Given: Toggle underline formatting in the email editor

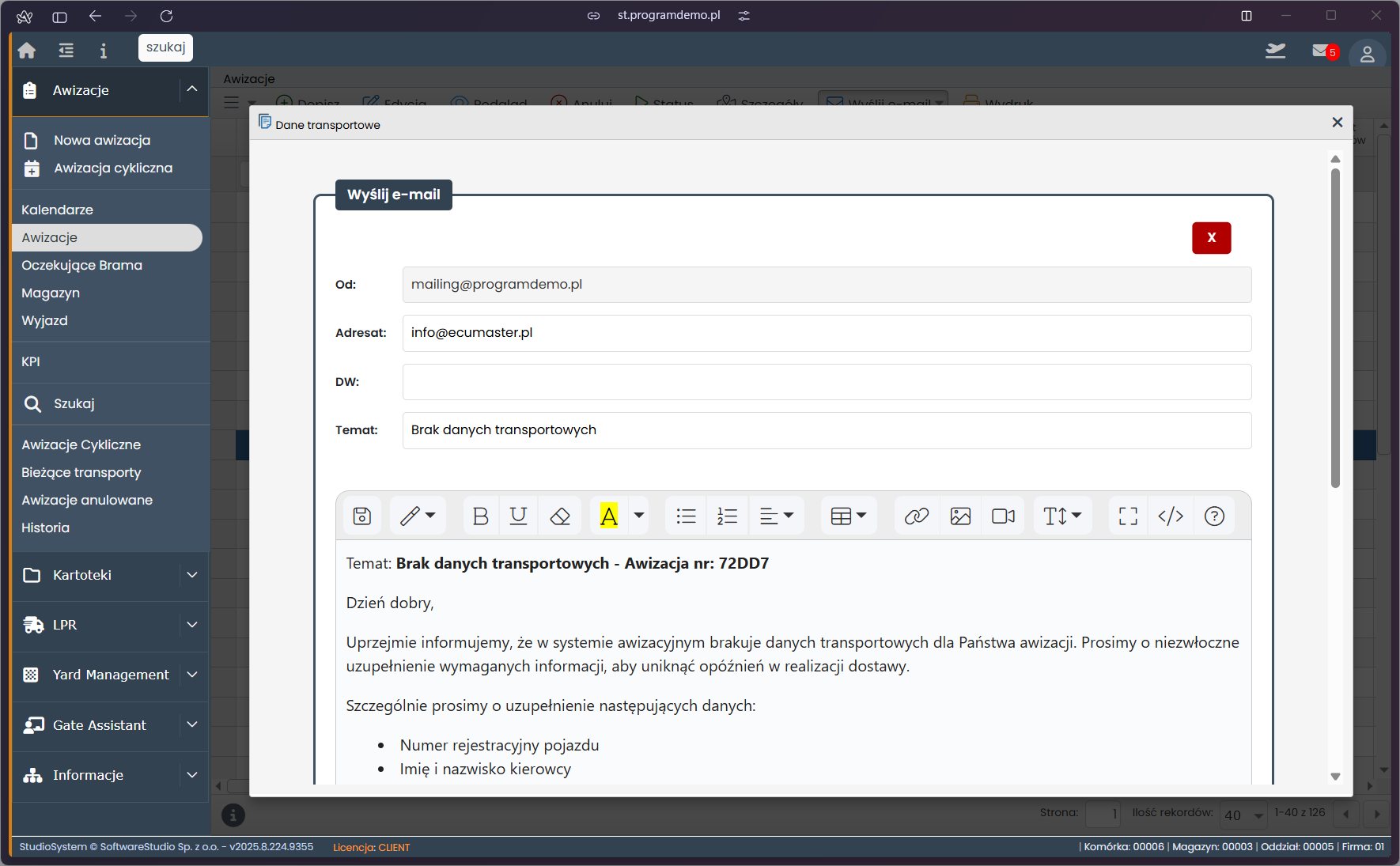Looking at the screenshot, I should [x=518, y=516].
